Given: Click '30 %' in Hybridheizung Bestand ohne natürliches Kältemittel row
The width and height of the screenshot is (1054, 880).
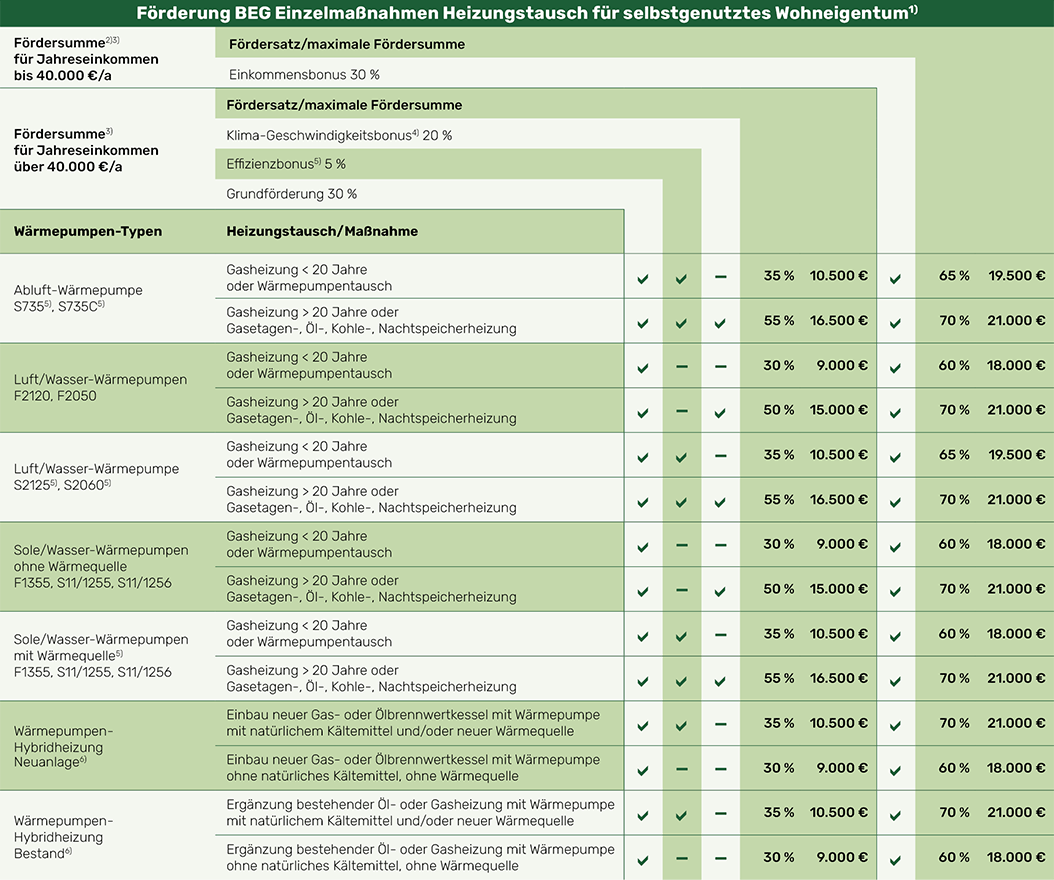Looking at the screenshot, I should [x=778, y=857].
